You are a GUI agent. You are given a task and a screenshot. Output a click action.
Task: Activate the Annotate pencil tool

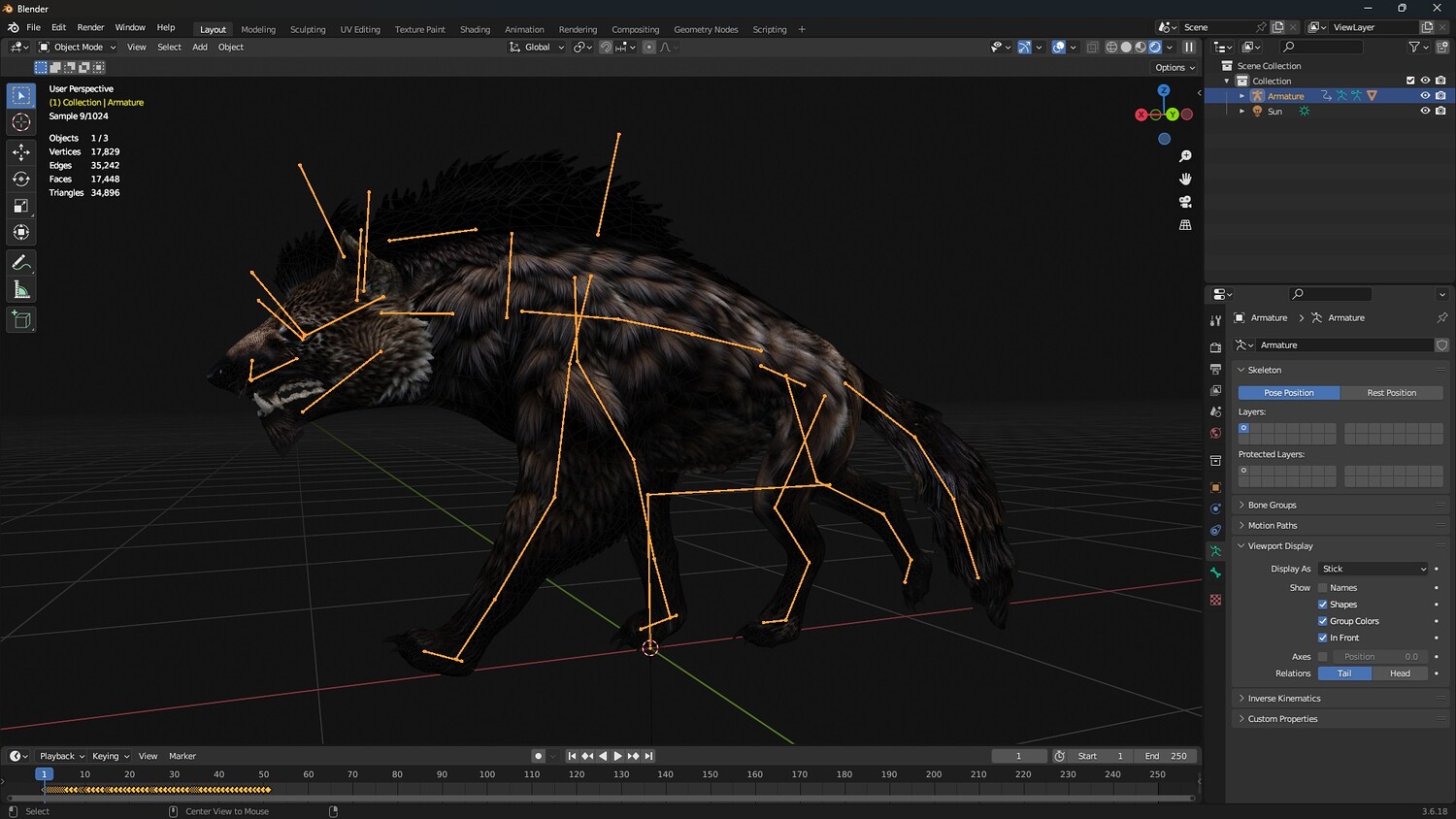(21, 263)
